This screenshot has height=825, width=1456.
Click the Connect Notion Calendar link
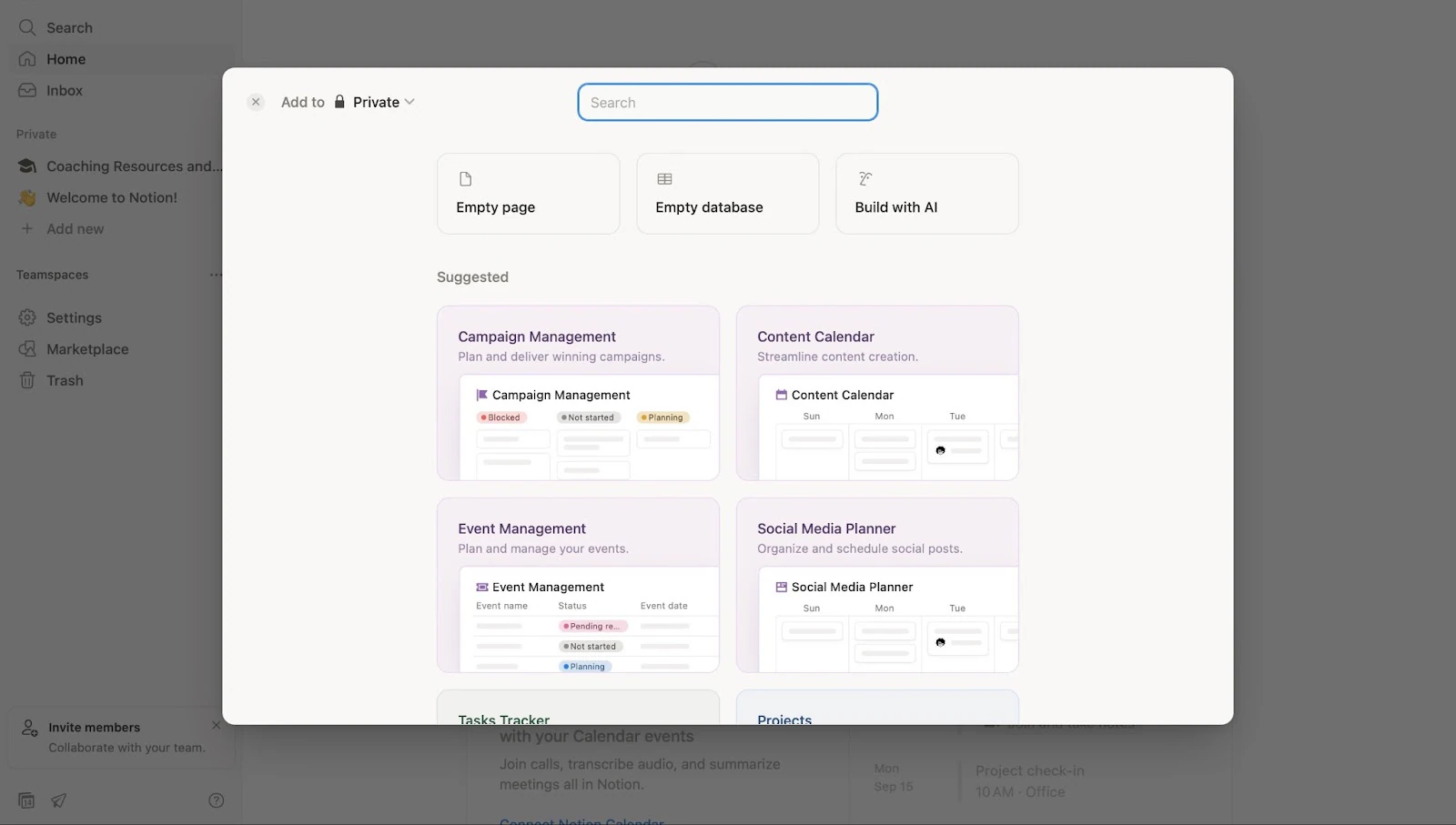(x=581, y=820)
